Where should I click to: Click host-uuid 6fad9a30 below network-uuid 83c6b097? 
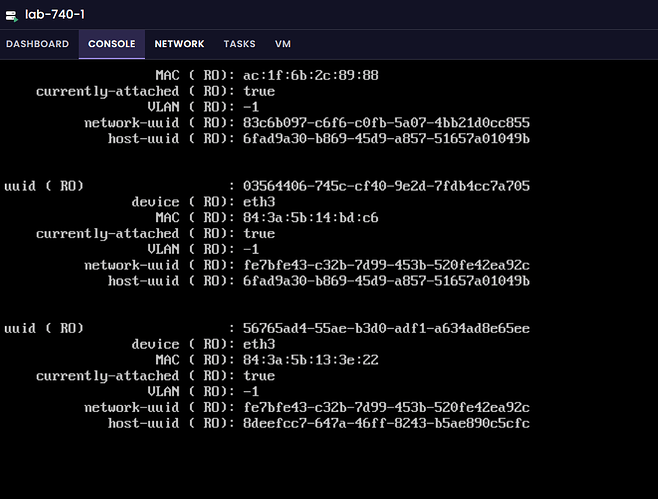(386, 138)
